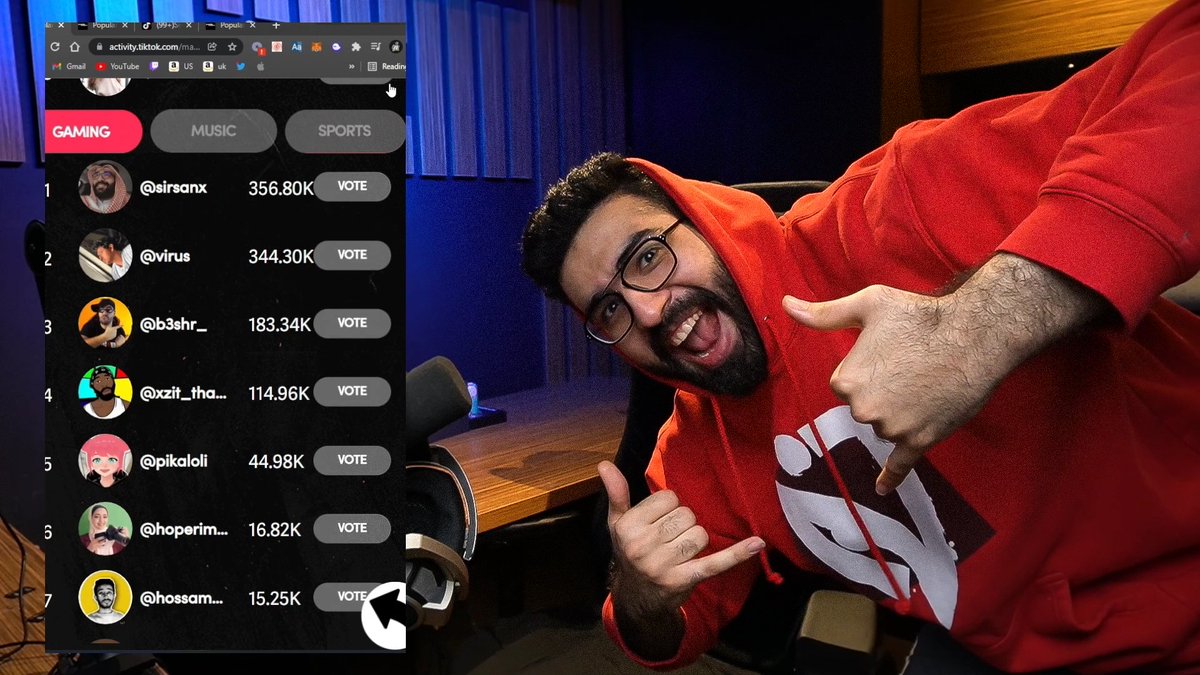The height and width of the screenshot is (675, 1200).
Task: Open the Aa dictionary extension
Action: click(297, 46)
